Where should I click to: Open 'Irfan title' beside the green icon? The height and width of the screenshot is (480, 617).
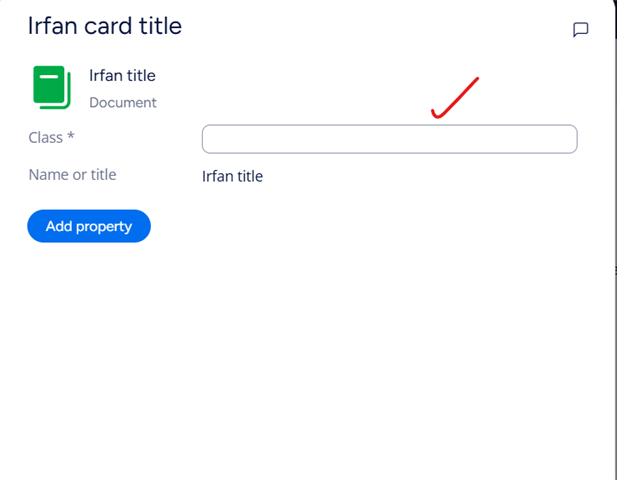coord(122,76)
